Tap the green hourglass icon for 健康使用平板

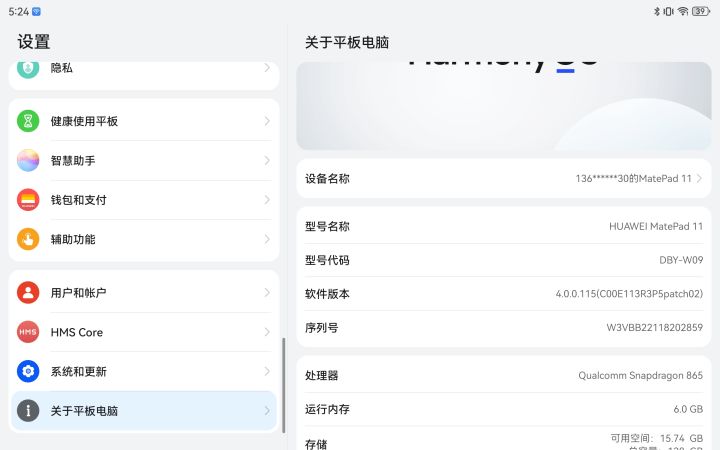pyautogui.click(x=28, y=121)
